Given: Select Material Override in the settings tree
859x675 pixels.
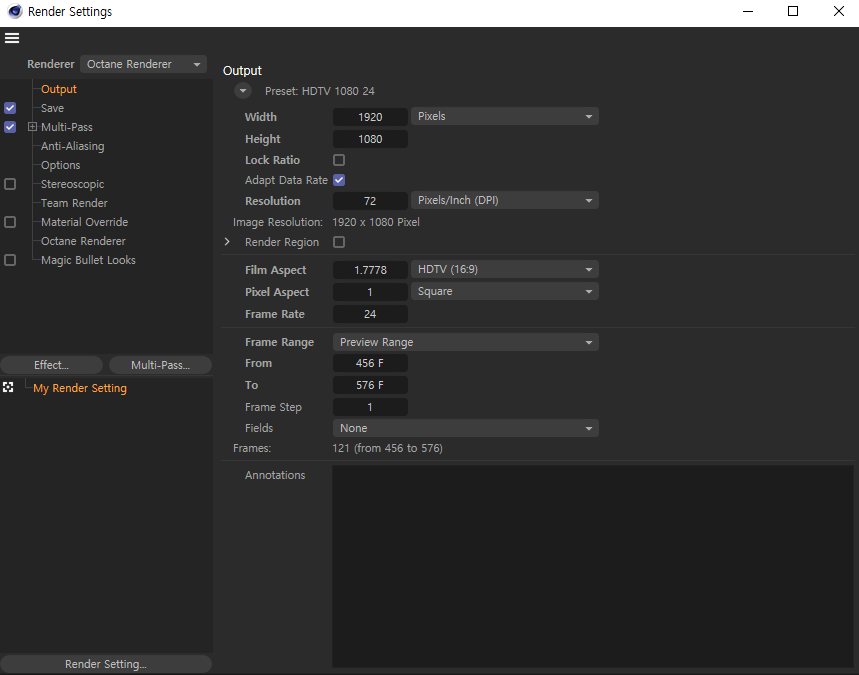Looking at the screenshot, I should pos(84,222).
